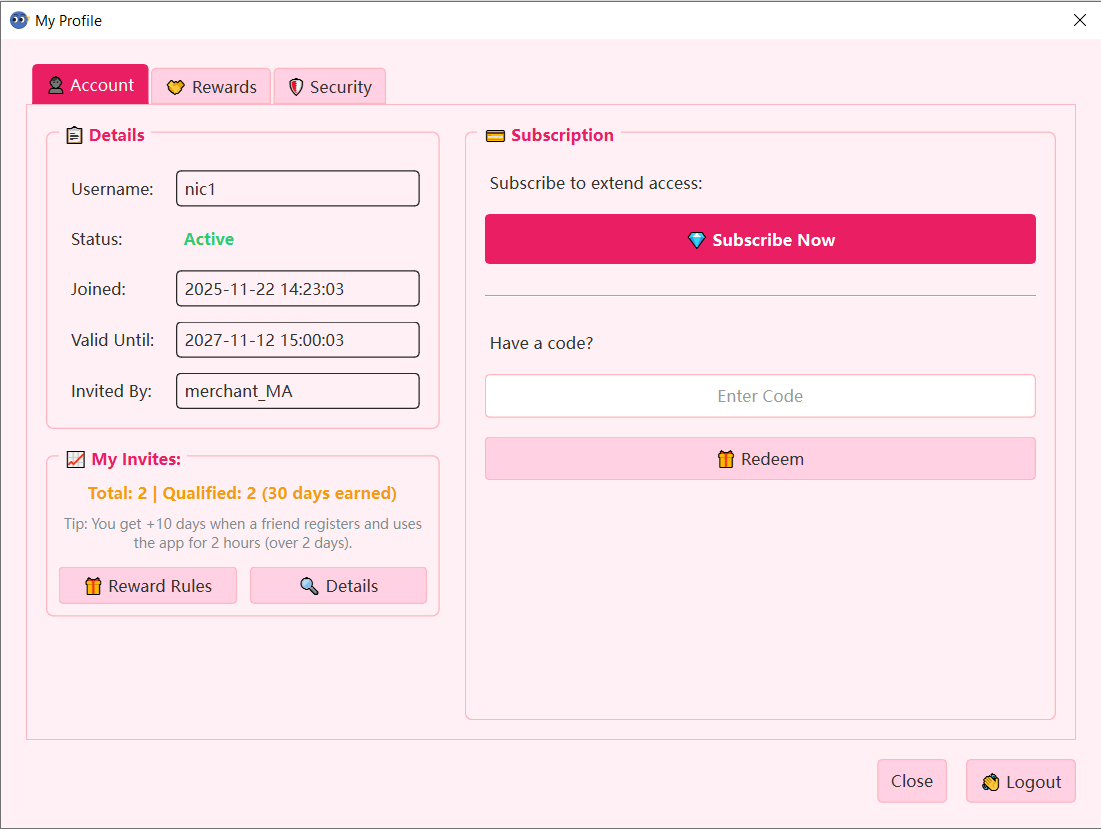Screen dimensions: 1101x829
Task: Select the Account tab
Action: (90, 85)
